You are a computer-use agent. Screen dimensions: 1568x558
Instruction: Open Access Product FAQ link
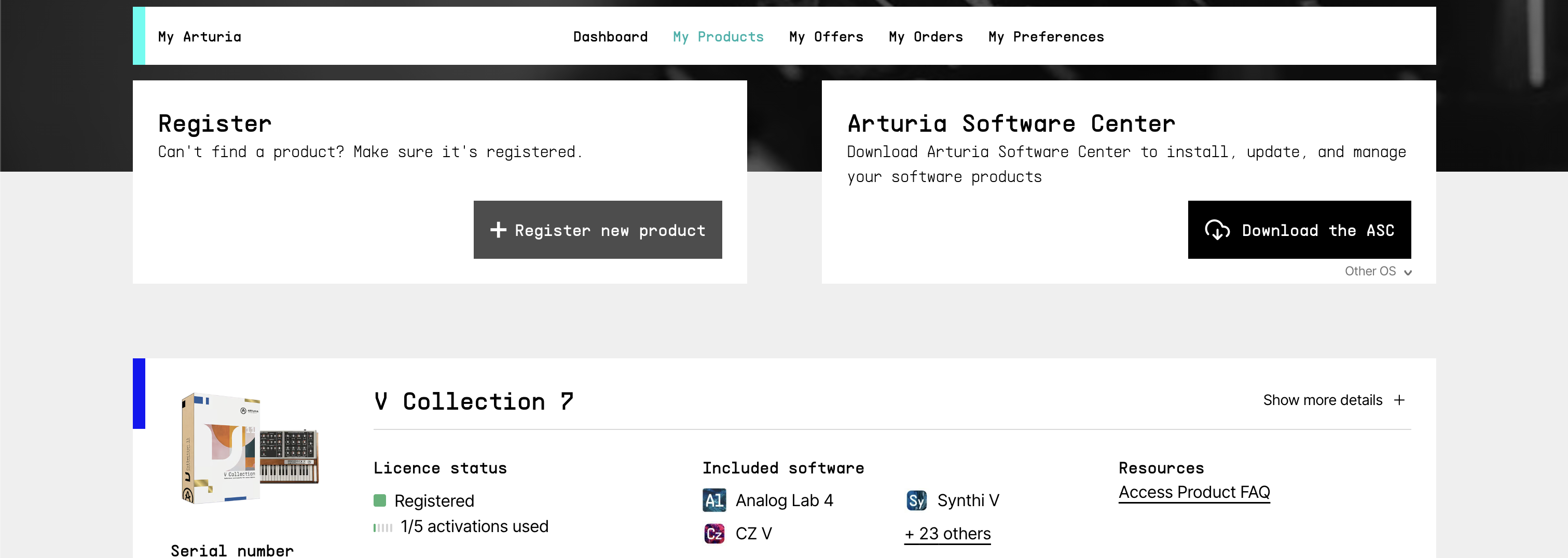[1194, 492]
